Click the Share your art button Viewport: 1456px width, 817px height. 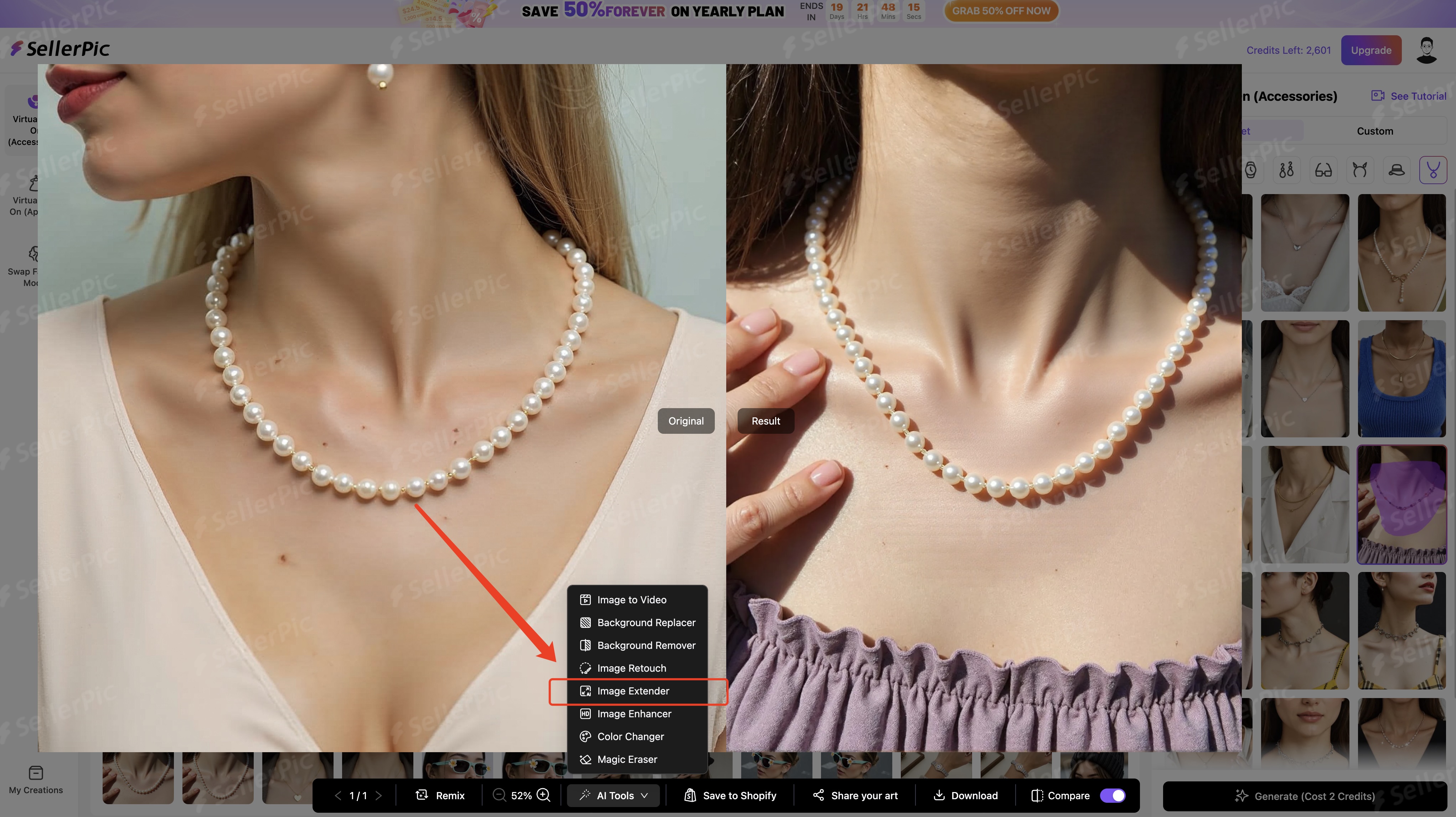pos(855,796)
